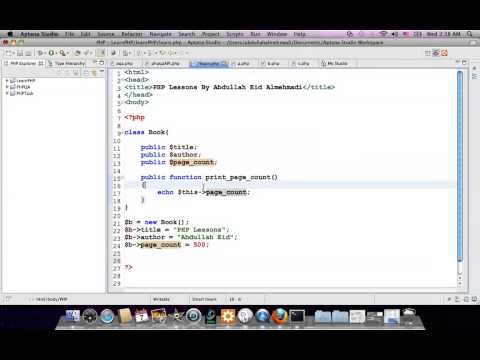Image resolution: width=480 pixels, height=360 pixels.
Task: Expand the LearnPHP project tree node
Action: click(x=7, y=81)
